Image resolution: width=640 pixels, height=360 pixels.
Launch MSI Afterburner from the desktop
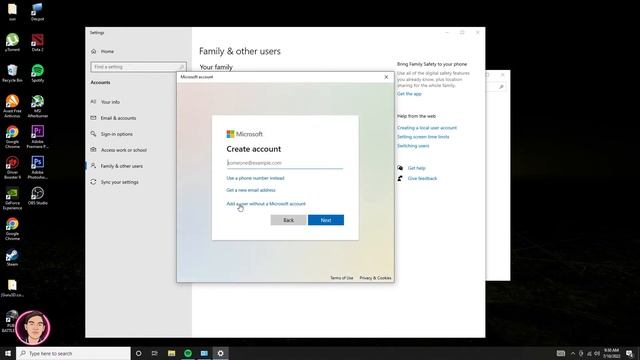click(x=38, y=106)
